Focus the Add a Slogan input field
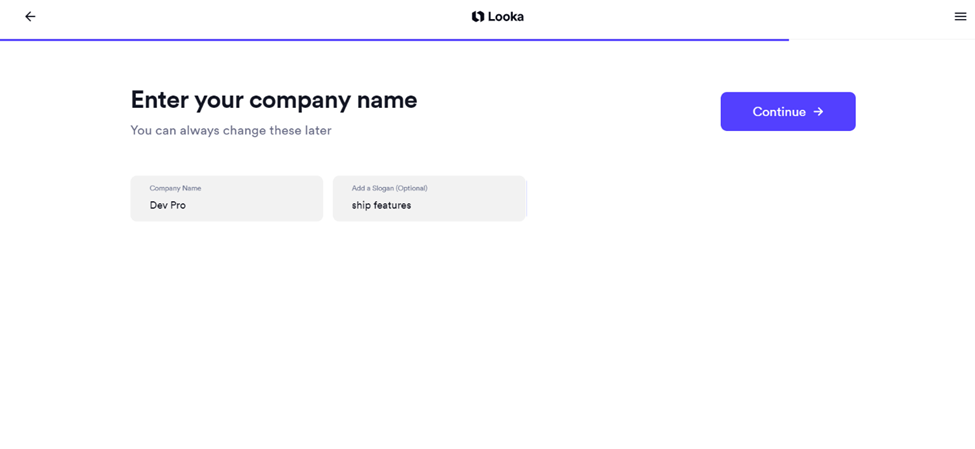The height and width of the screenshot is (449, 975). tap(428, 198)
